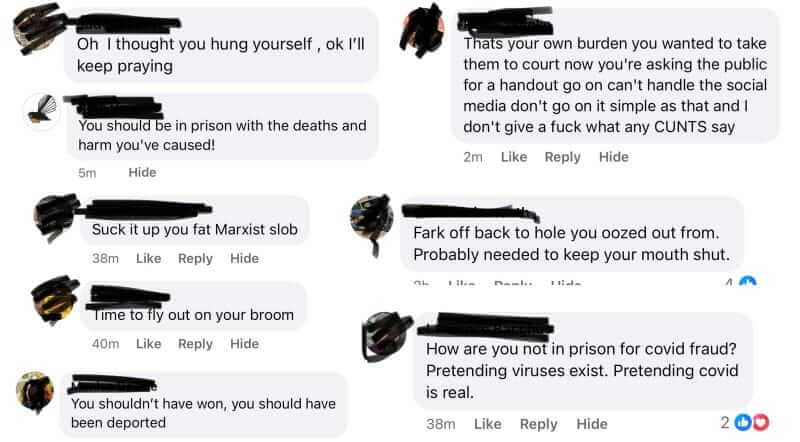Open avatar beside 'should have been deported' comment

tap(35, 391)
